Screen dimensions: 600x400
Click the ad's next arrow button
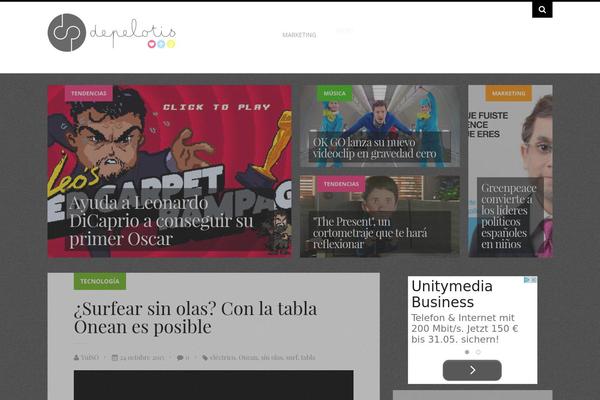pos(472,370)
